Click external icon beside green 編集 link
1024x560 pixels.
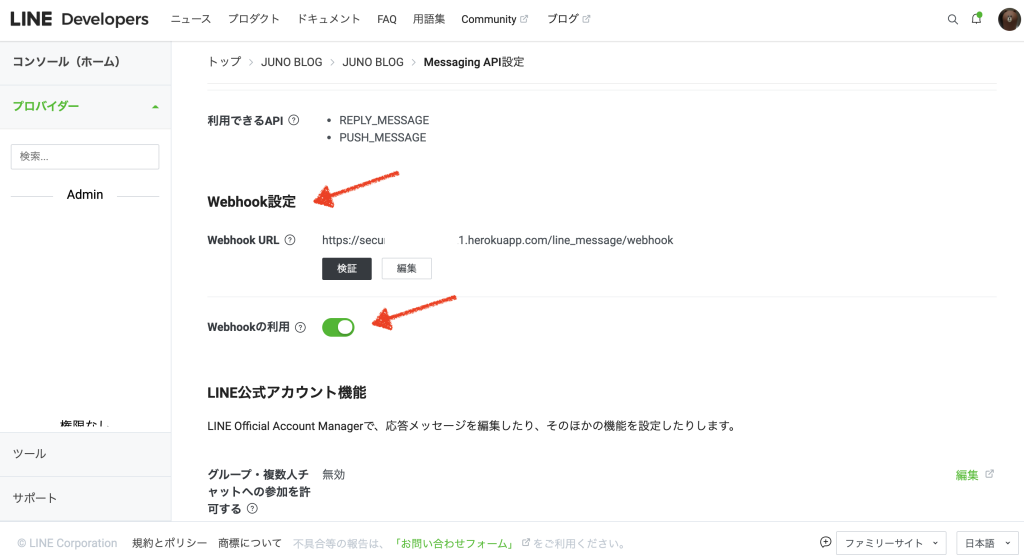coord(989,474)
